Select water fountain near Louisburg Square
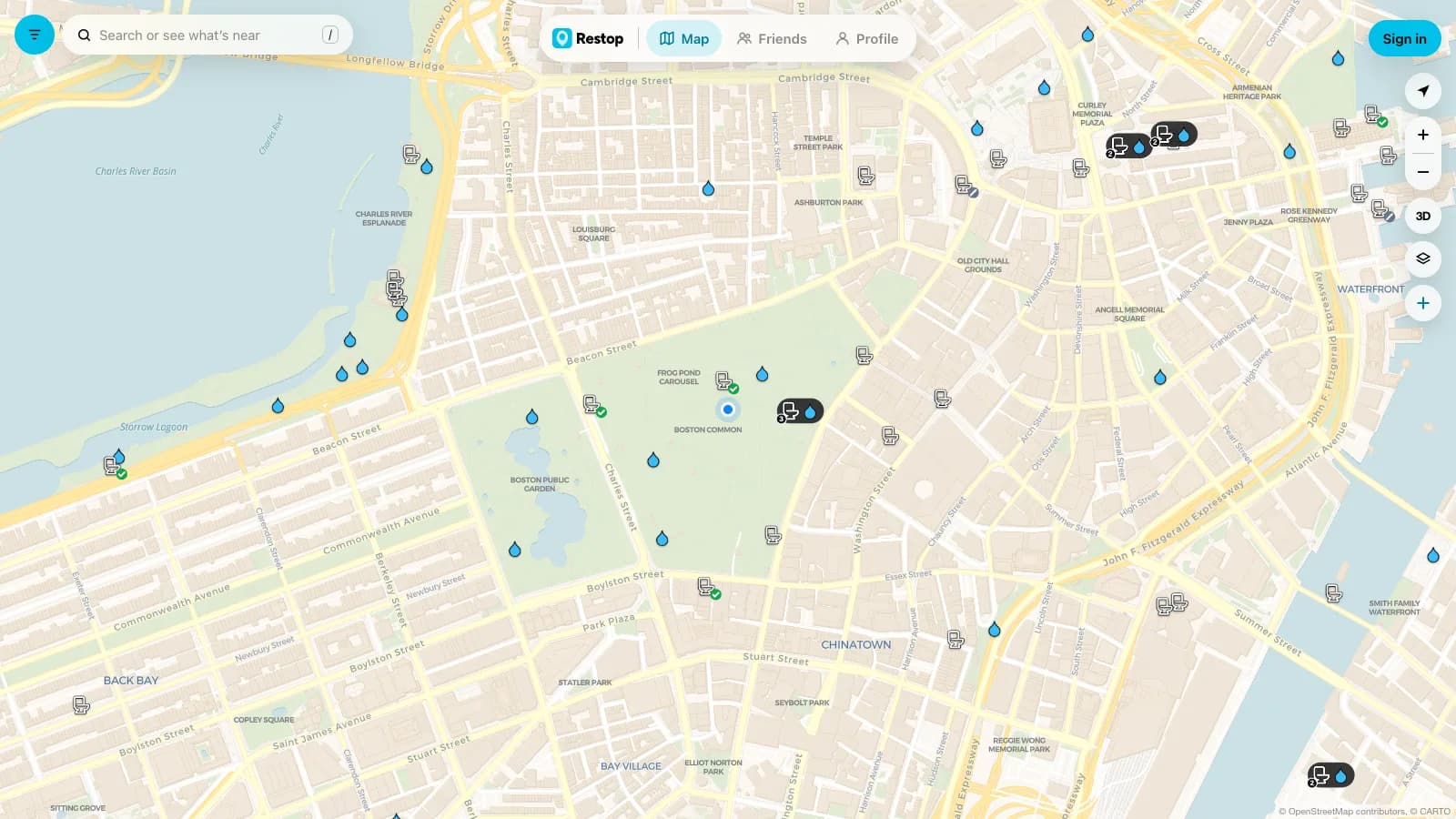The width and height of the screenshot is (1456, 819). [708, 188]
